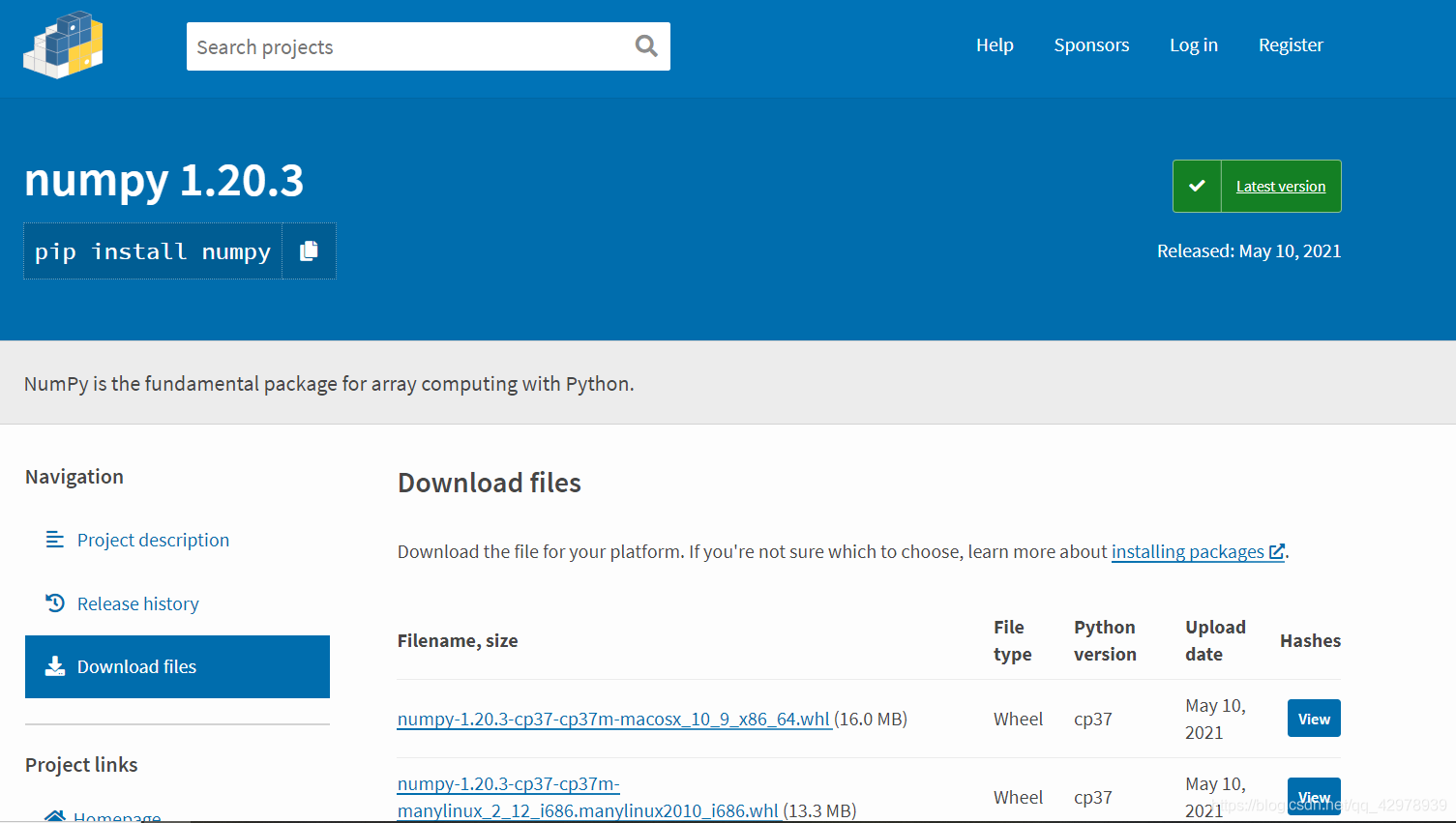This screenshot has width=1456, height=823.
Task: Open Release history in navigation
Action: [138, 603]
